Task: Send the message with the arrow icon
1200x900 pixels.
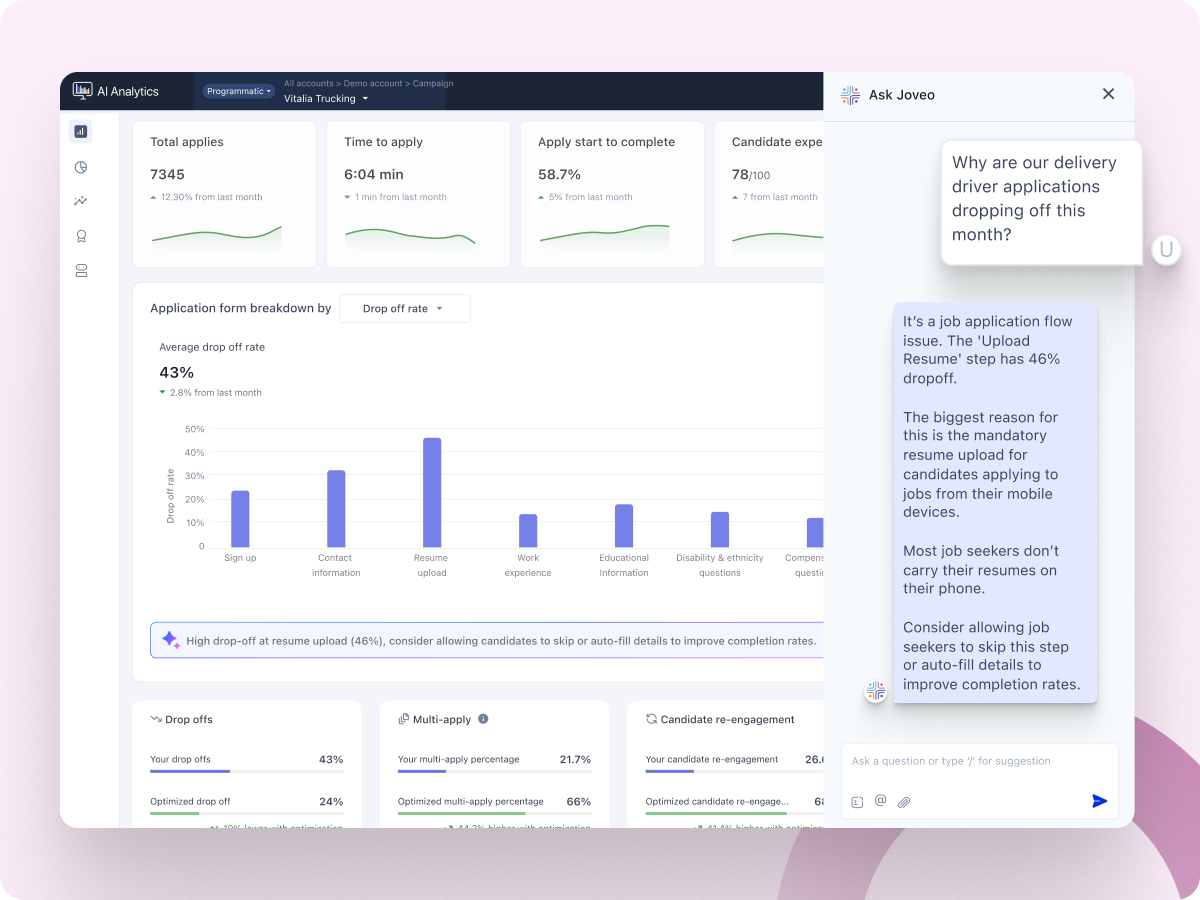Action: [1099, 801]
